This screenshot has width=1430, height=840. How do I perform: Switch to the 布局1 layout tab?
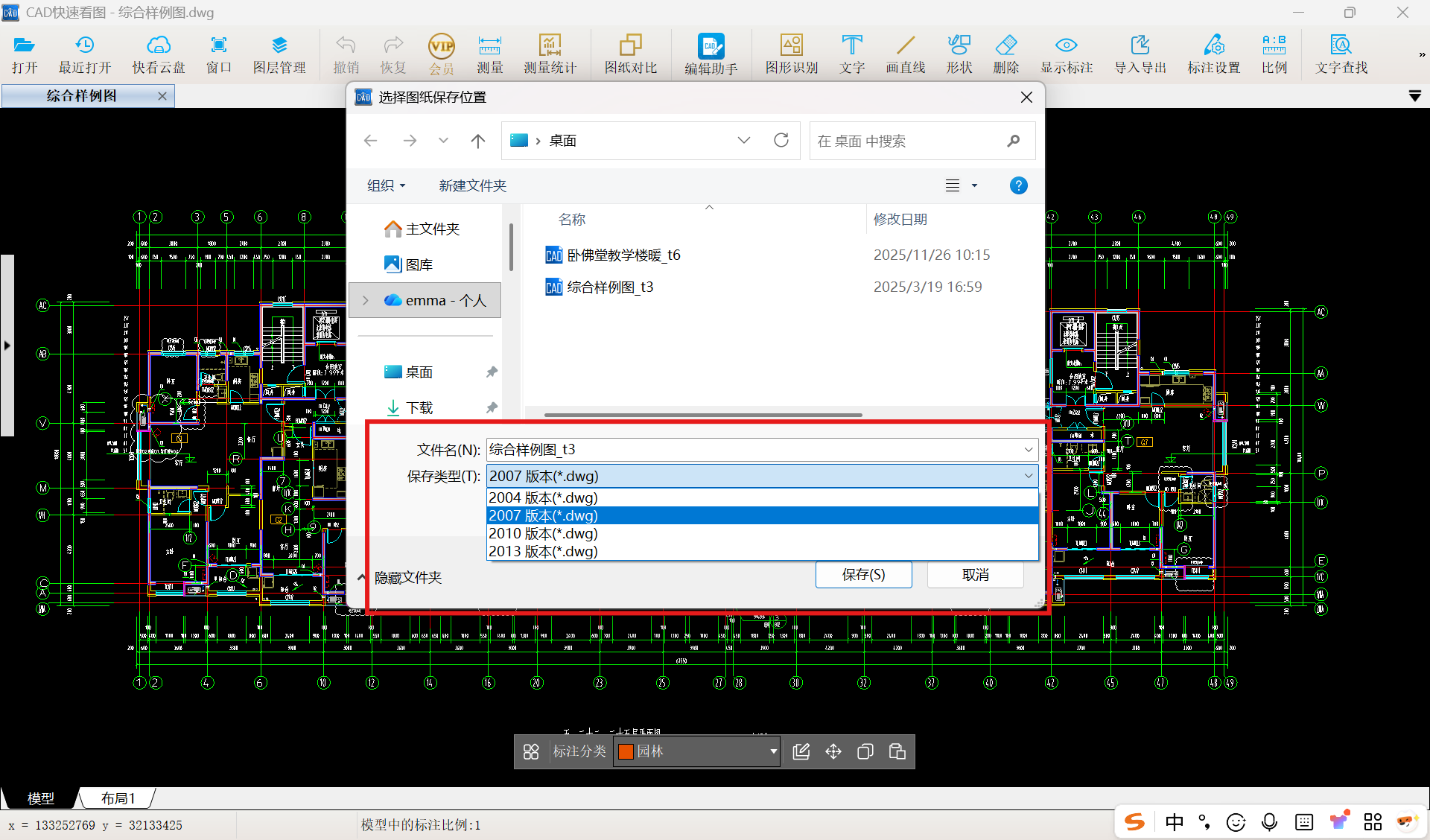(118, 798)
